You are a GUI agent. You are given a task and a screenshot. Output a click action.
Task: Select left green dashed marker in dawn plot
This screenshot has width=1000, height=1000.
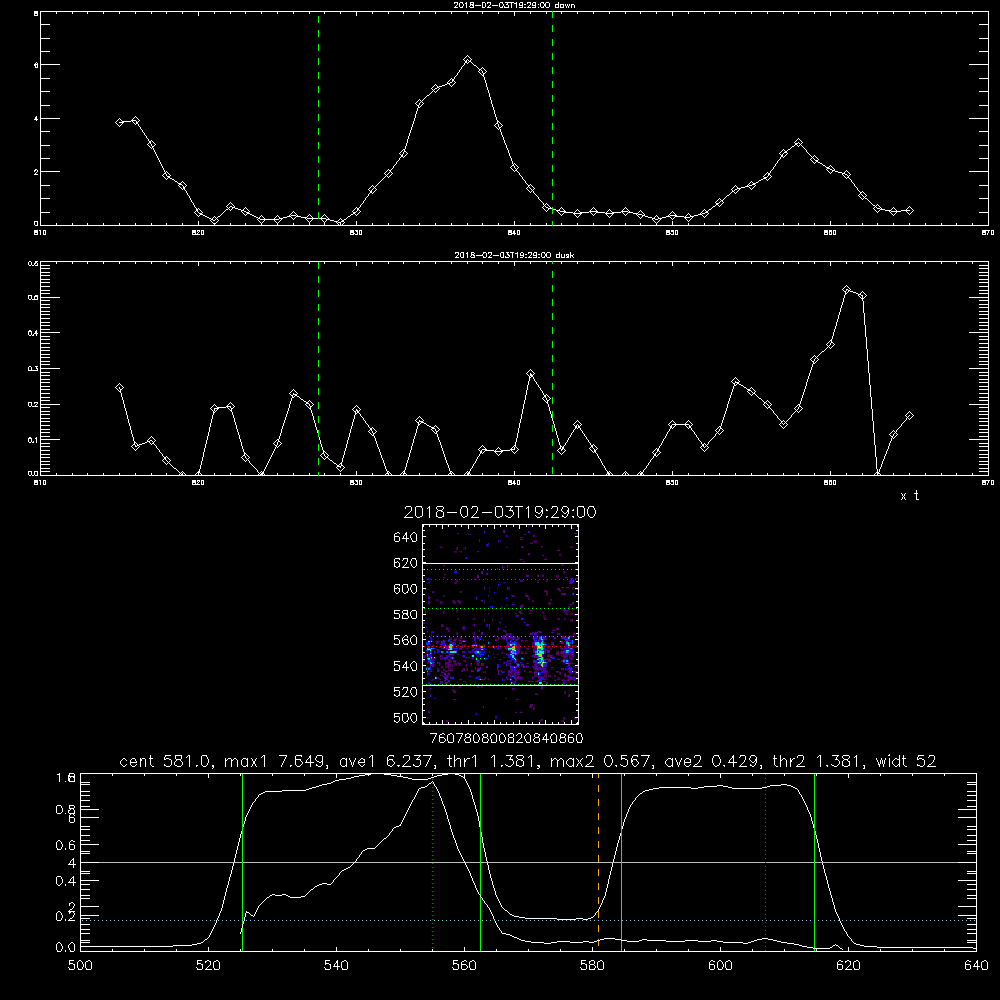pyautogui.click(x=318, y=119)
